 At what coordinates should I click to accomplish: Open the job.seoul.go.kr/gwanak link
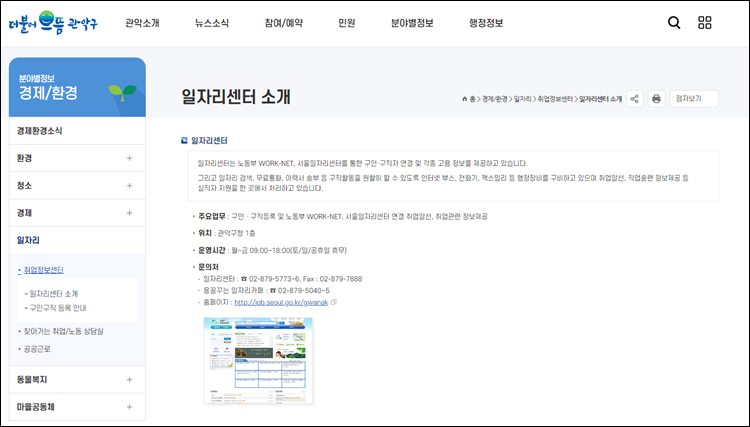[281, 302]
